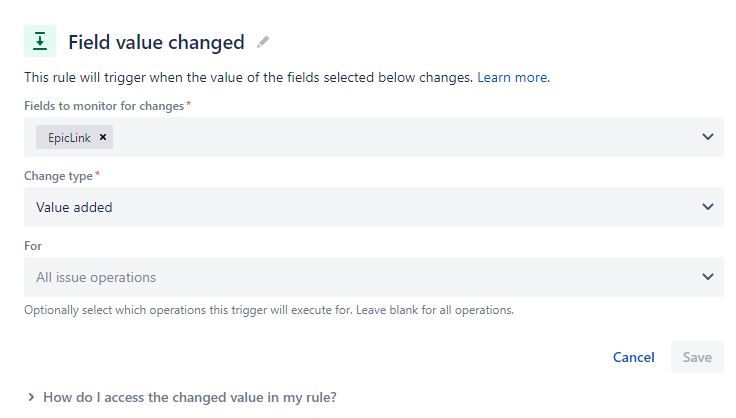Screen dimensions: 736x418
Task: Click the "For" field label
Action: (x=33, y=246)
